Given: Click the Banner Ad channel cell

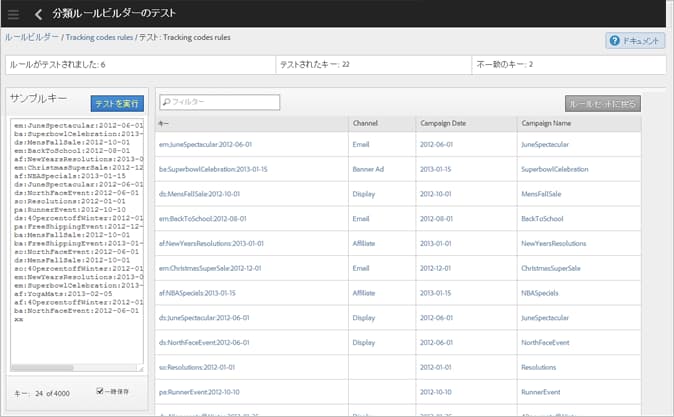Looking at the screenshot, I should pyautogui.click(x=368, y=169).
